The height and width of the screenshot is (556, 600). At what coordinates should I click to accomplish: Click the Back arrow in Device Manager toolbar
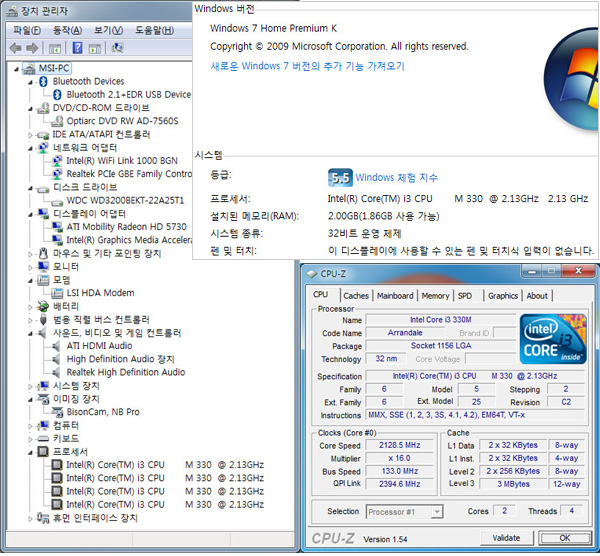pyautogui.click(x=15, y=48)
